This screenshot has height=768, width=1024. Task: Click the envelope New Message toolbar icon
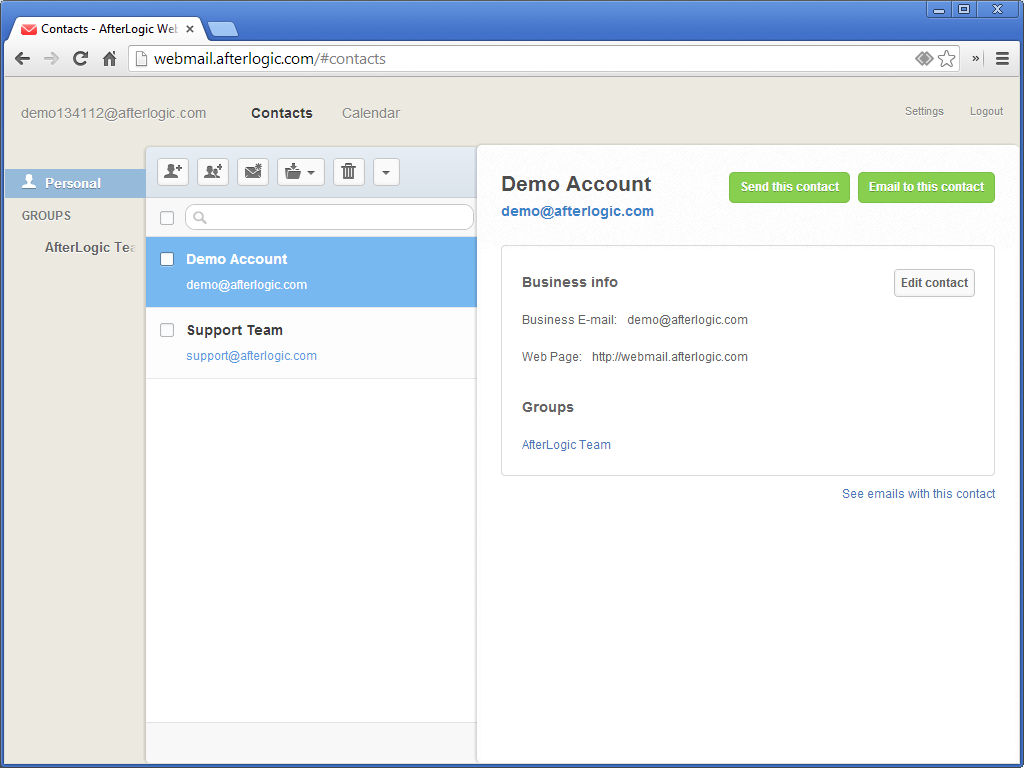point(253,172)
